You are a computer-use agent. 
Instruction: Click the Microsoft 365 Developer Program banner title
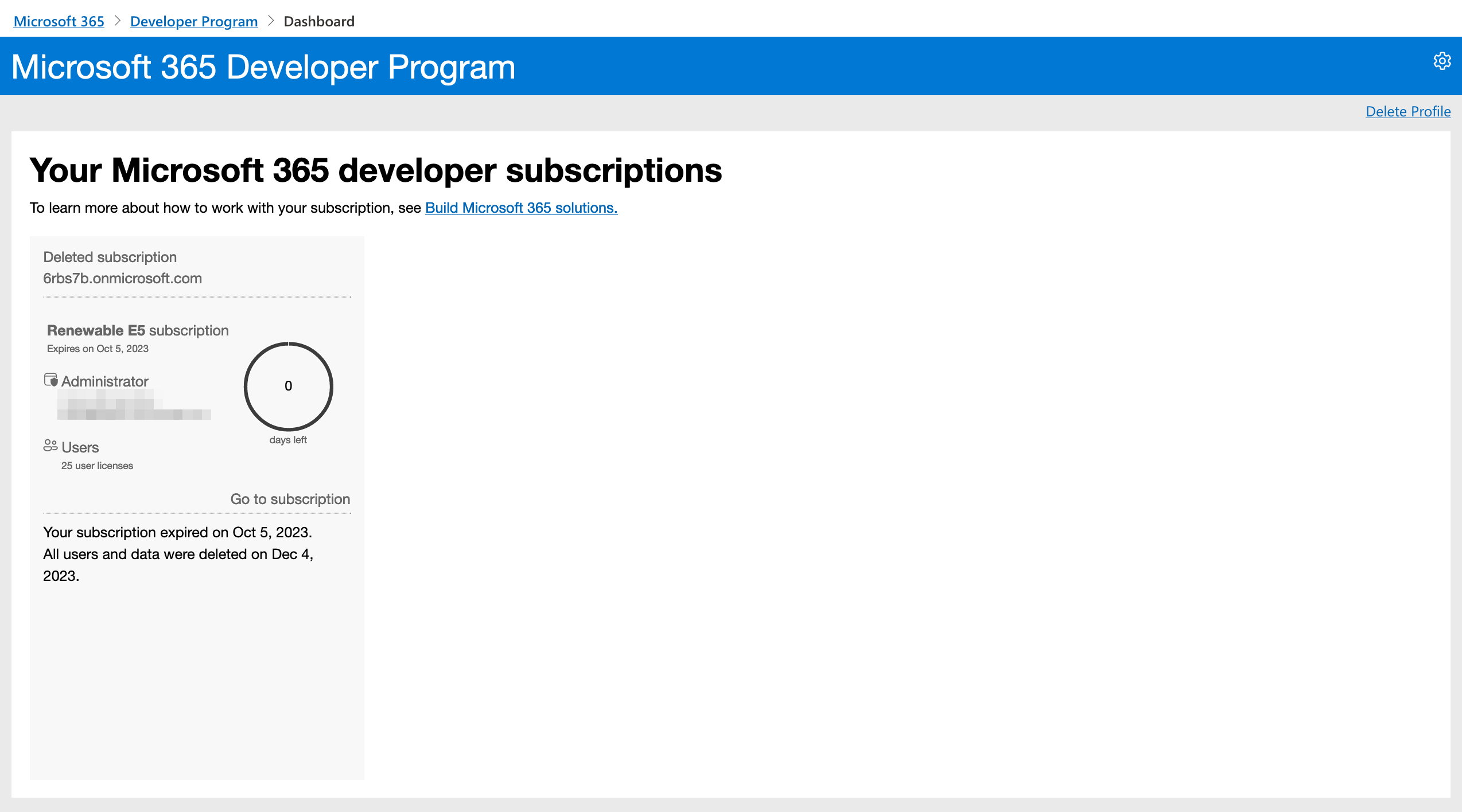(x=263, y=67)
